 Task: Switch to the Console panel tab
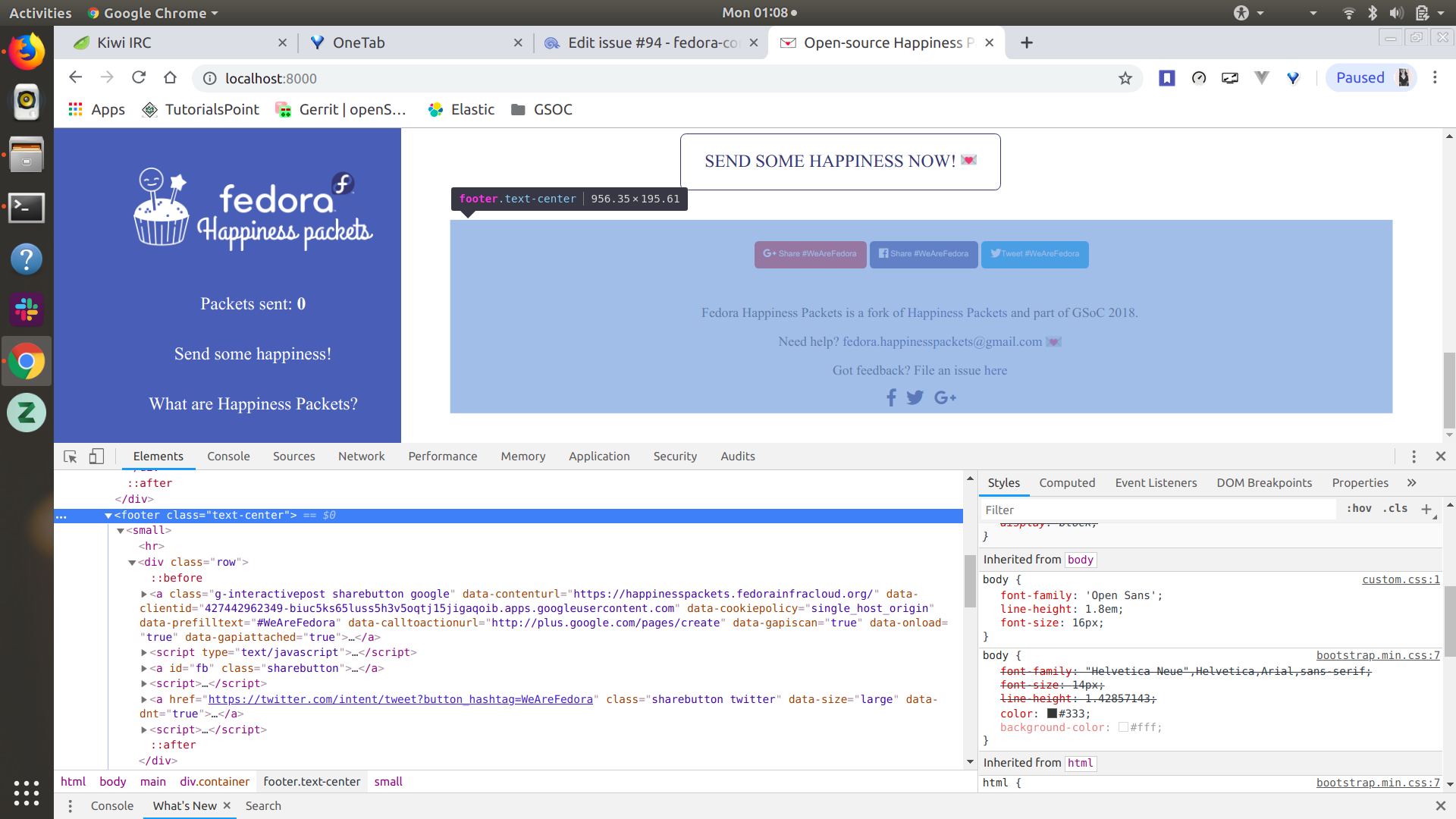(228, 457)
